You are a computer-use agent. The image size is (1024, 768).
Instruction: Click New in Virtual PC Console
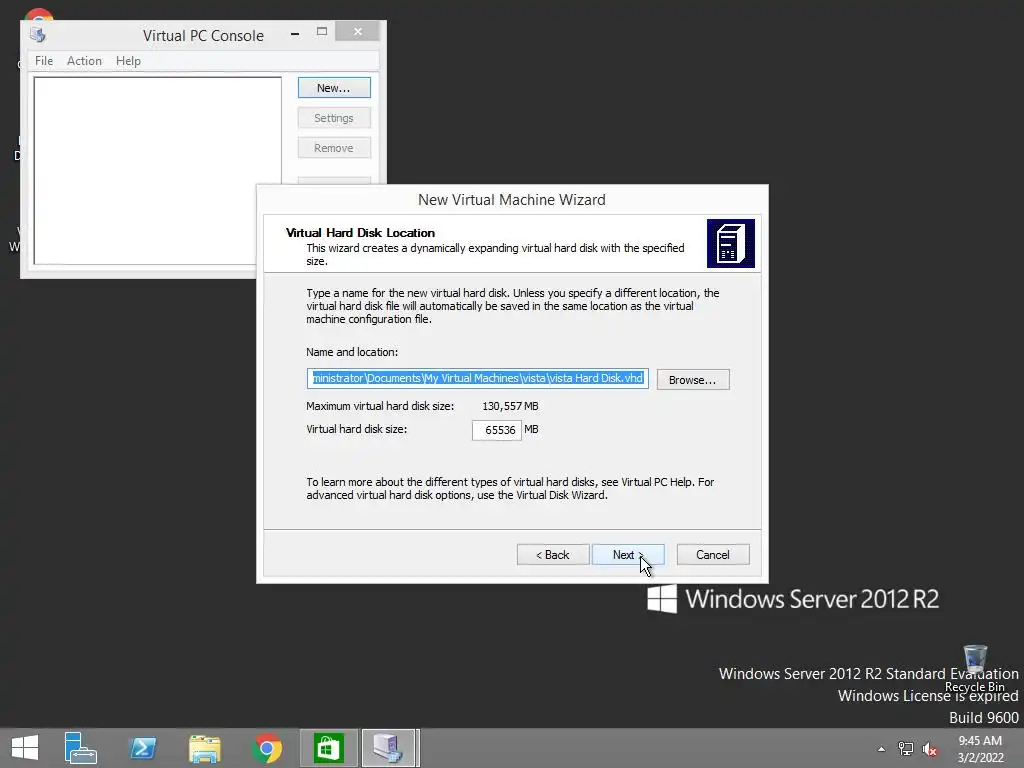point(334,88)
